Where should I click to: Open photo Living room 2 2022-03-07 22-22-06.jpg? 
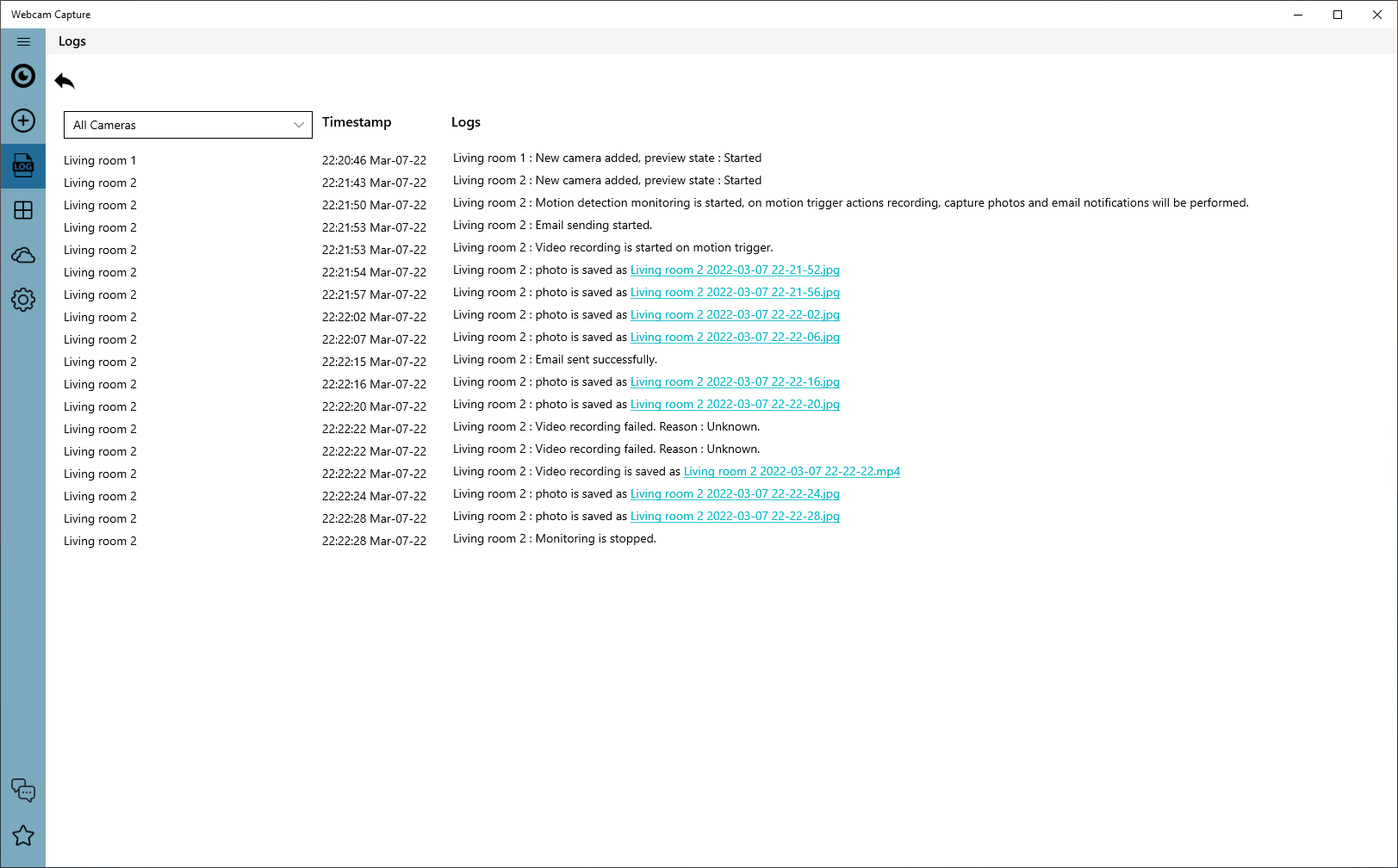point(735,337)
